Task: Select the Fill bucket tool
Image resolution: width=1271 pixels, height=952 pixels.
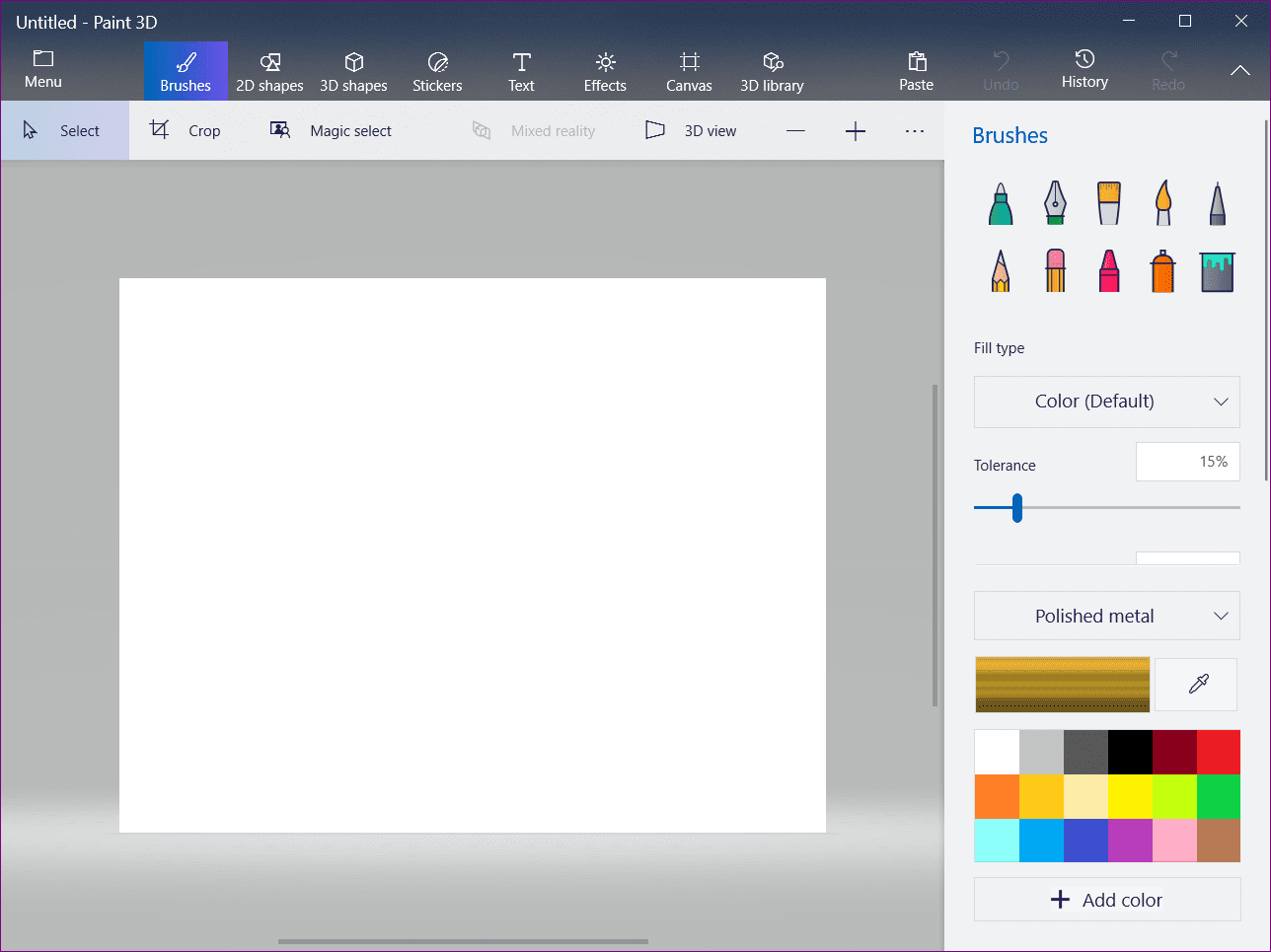Action: [1218, 271]
